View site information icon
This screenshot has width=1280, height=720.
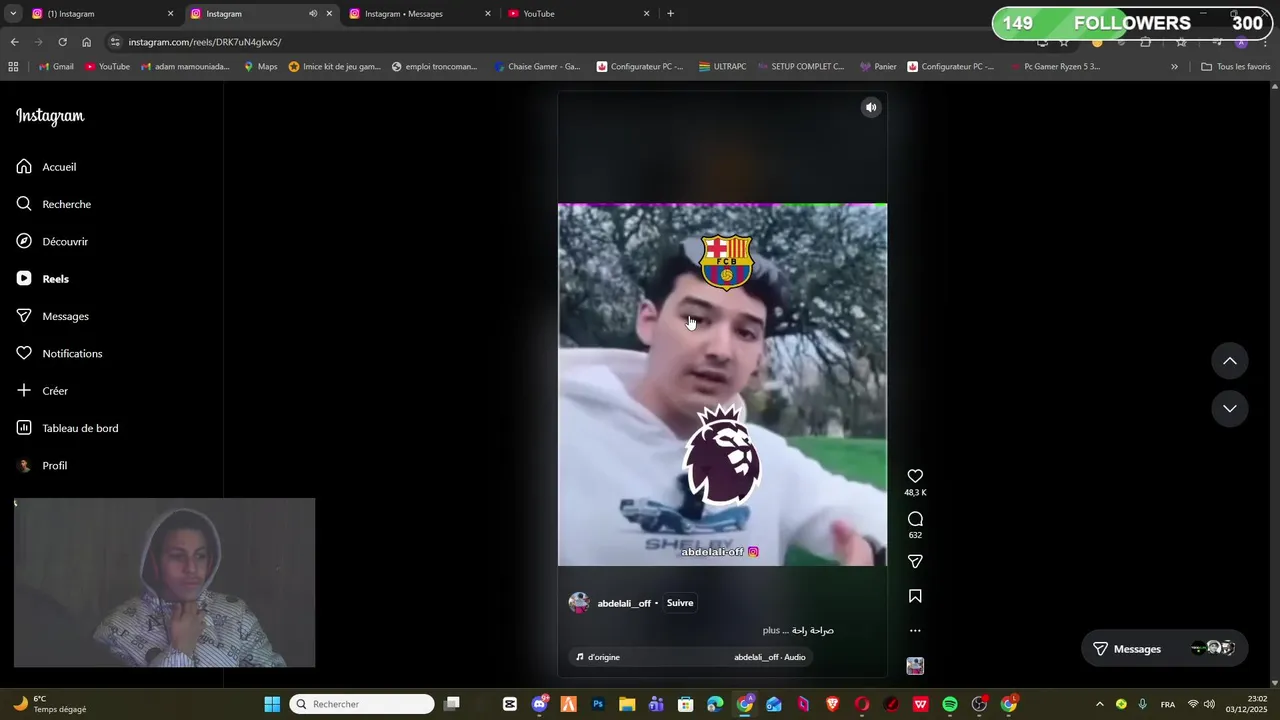click(115, 42)
